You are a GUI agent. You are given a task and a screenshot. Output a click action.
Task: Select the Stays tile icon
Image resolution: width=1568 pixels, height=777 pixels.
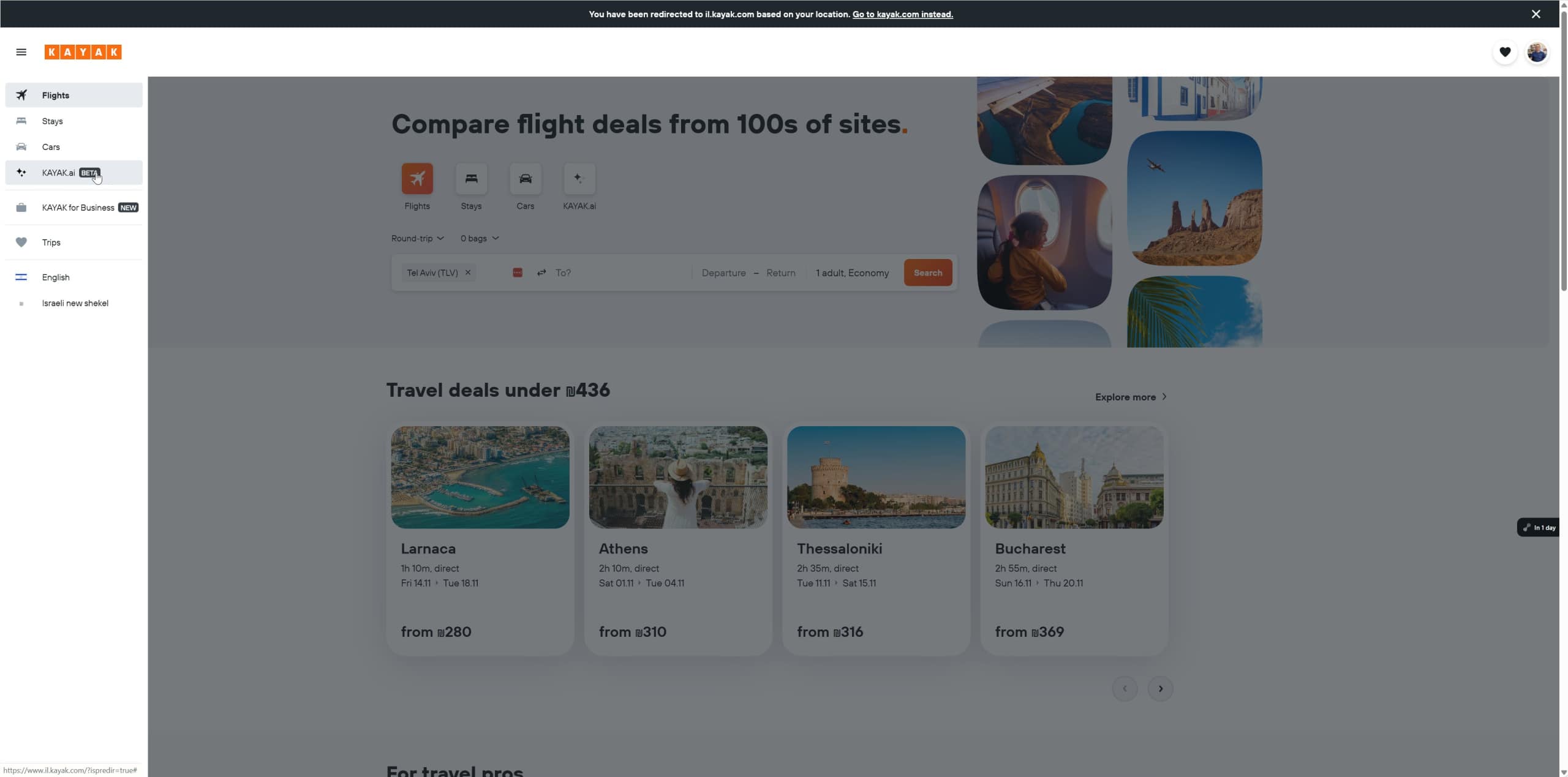tap(471, 179)
